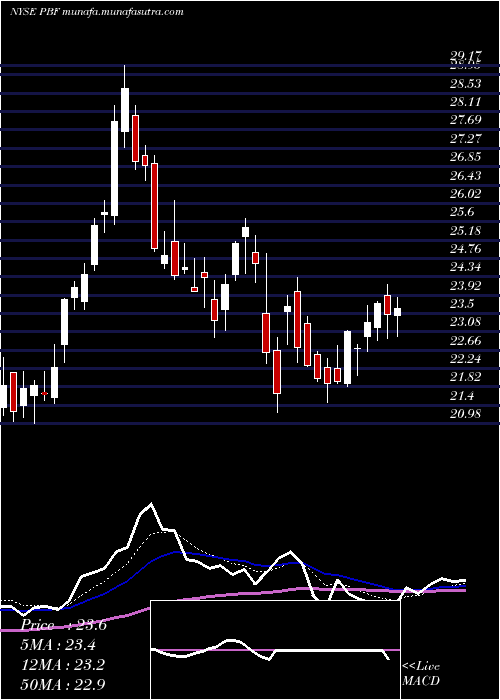The height and width of the screenshot is (700, 500).
Task: Click the 25.6 price axis label
Action: [462, 212]
